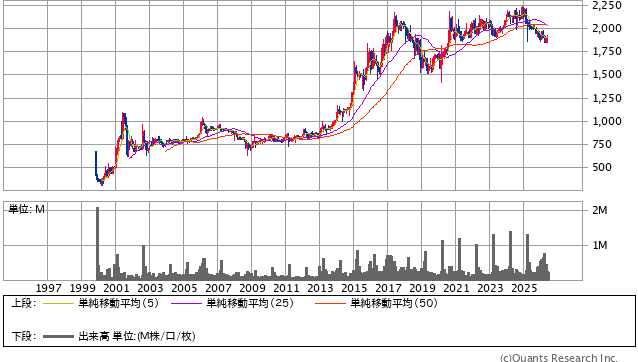Click the 2001 year axis label
This screenshot has height=362, width=638.
click(x=116, y=288)
